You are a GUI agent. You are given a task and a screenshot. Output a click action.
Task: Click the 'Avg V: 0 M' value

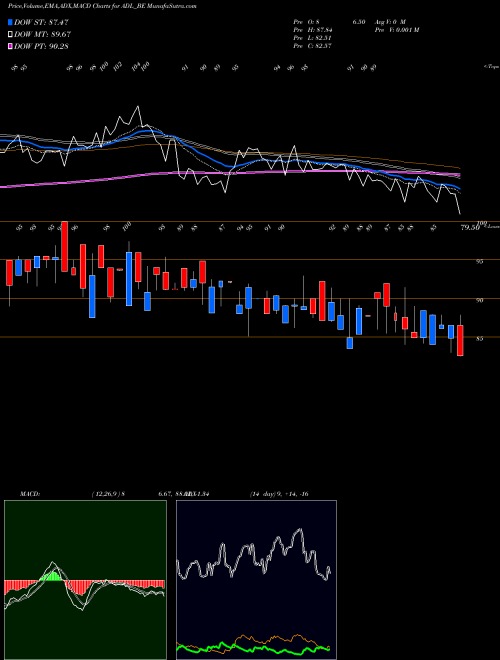[390, 22]
